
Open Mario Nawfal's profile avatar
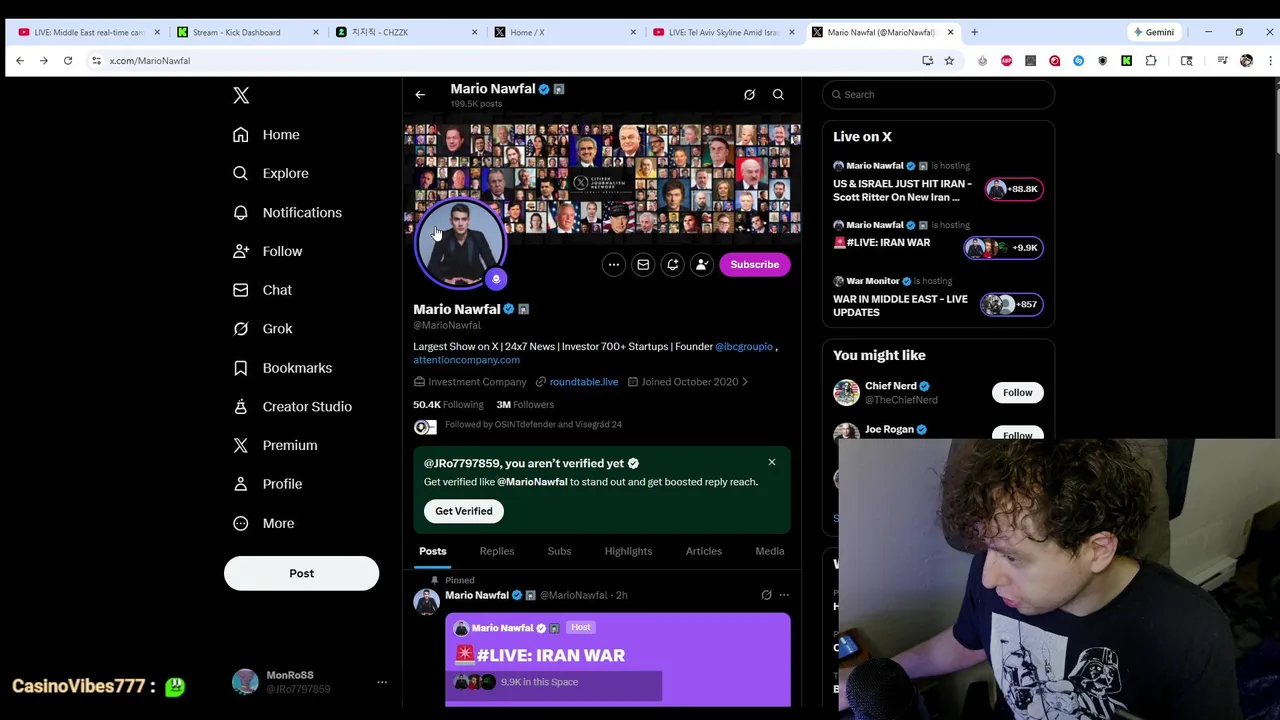pyautogui.click(x=460, y=243)
